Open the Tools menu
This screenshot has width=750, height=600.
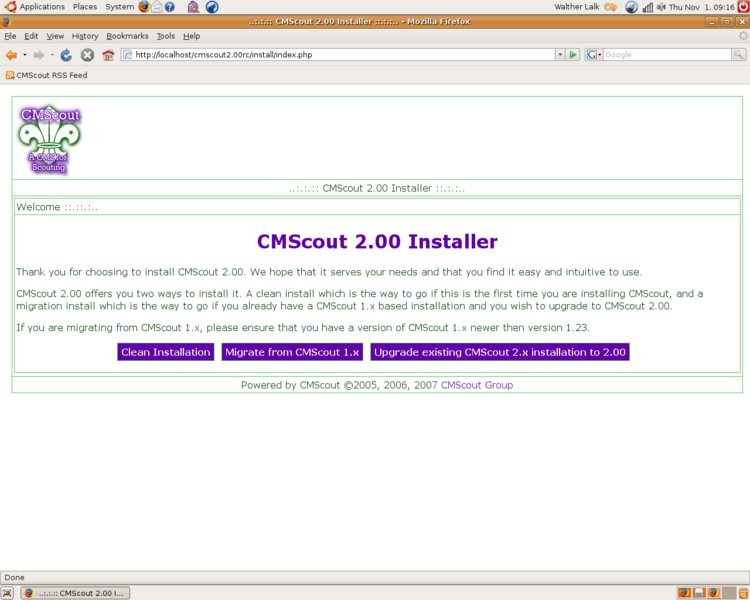[x=165, y=36]
